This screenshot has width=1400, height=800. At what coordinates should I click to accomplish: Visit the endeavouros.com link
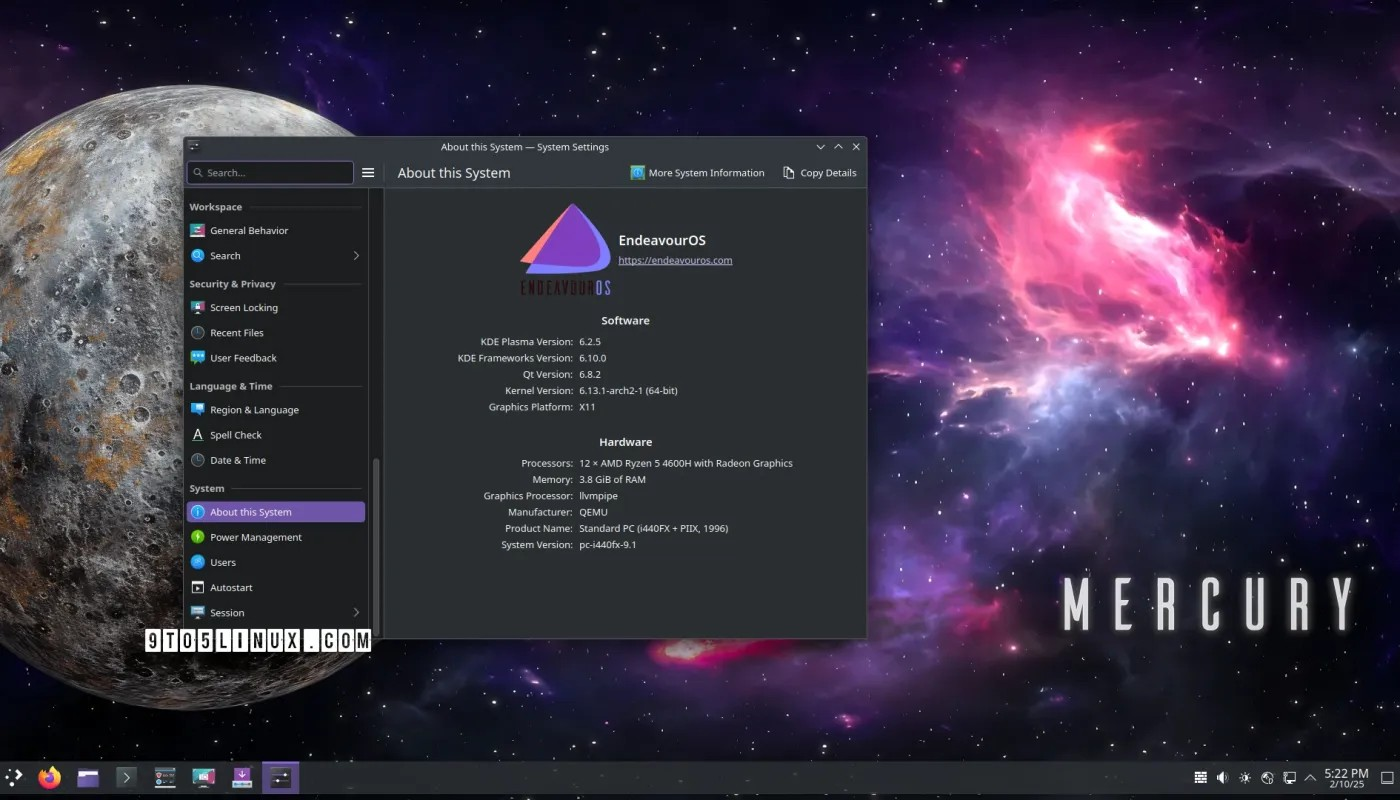point(675,259)
